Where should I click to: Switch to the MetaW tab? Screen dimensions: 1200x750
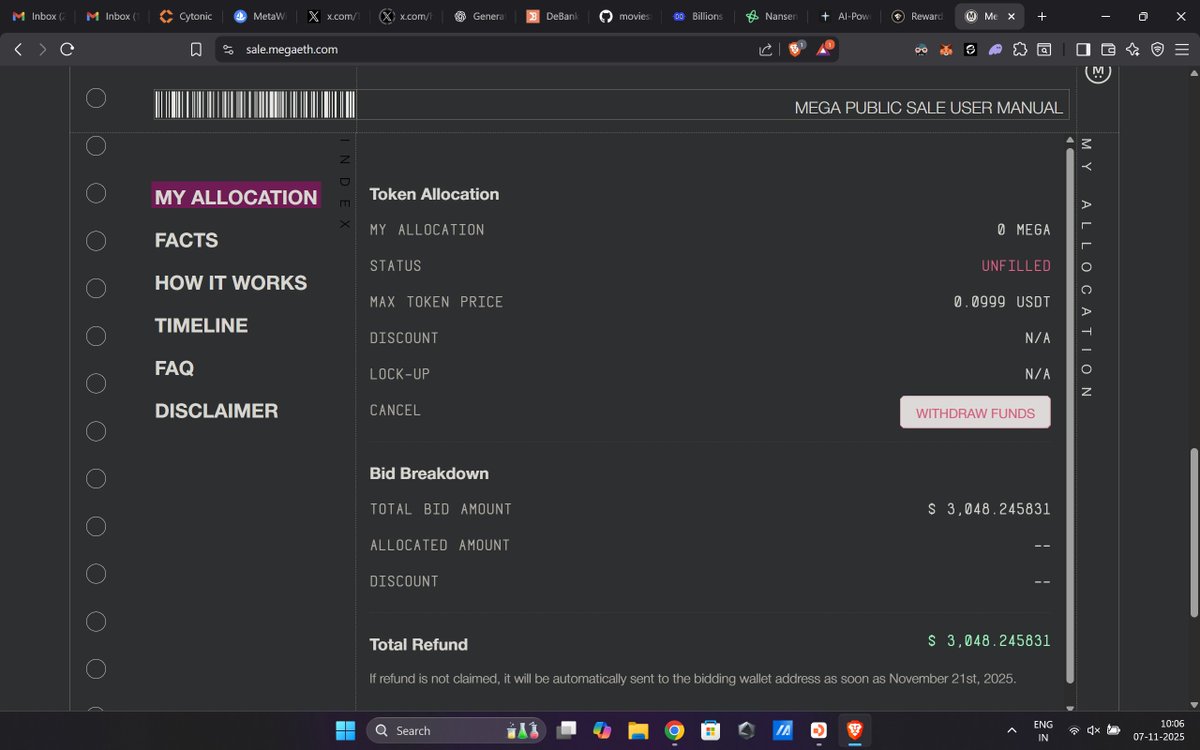(x=259, y=16)
